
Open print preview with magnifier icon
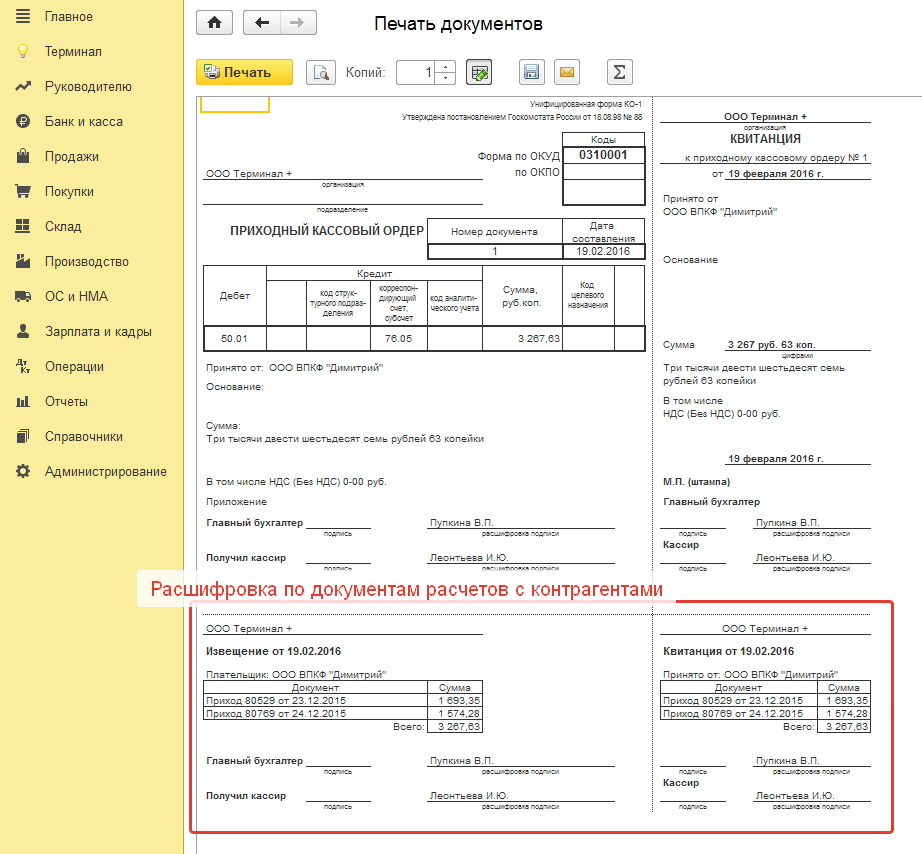click(x=320, y=72)
